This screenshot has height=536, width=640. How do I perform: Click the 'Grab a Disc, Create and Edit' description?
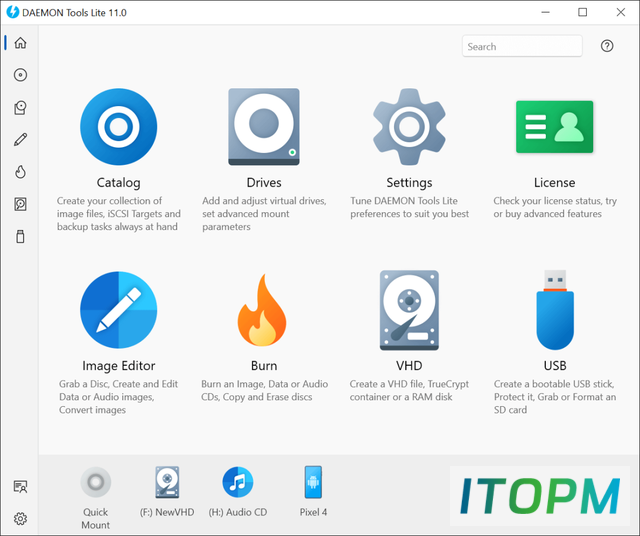pos(118,397)
